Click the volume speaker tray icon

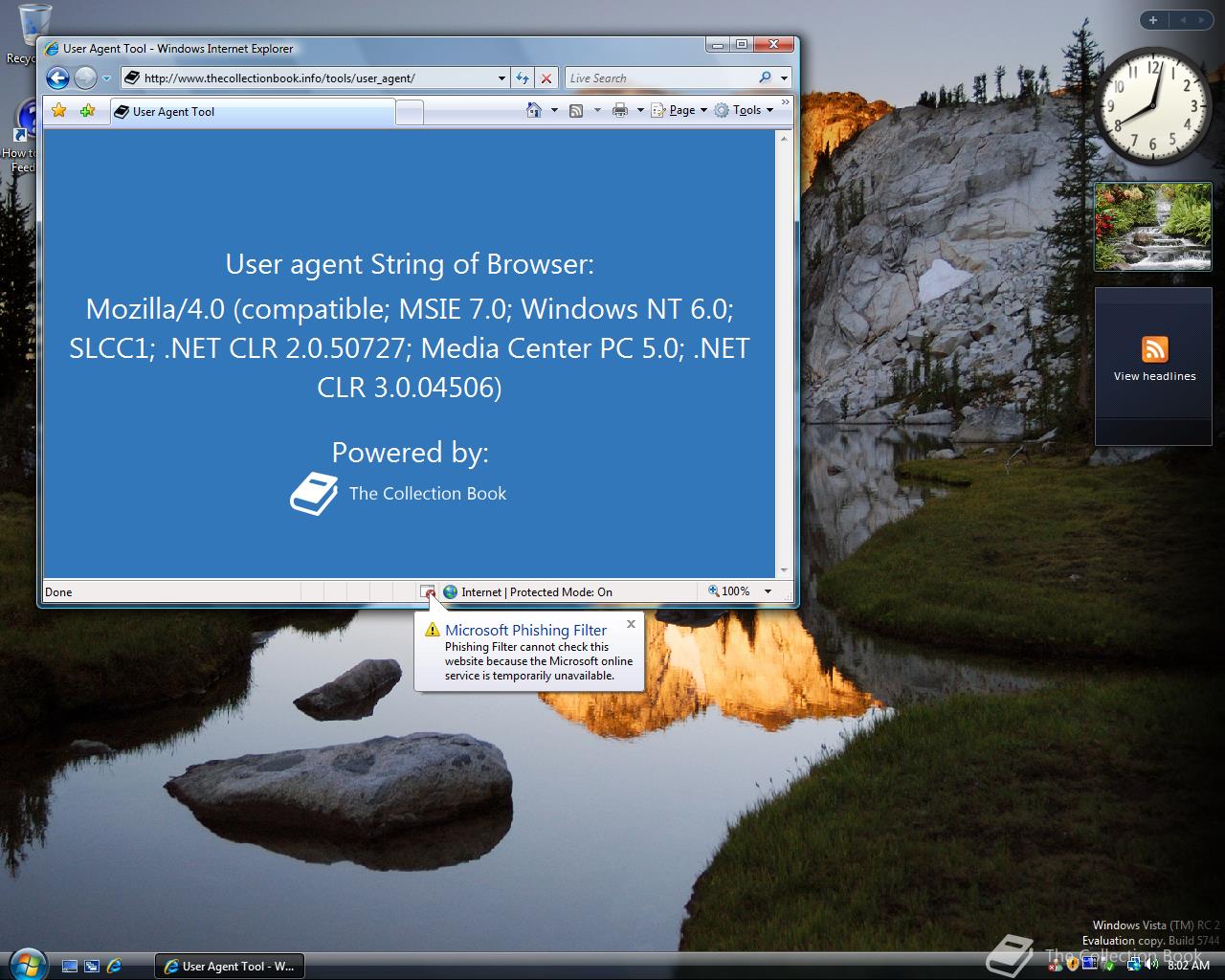pos(1151,966)
